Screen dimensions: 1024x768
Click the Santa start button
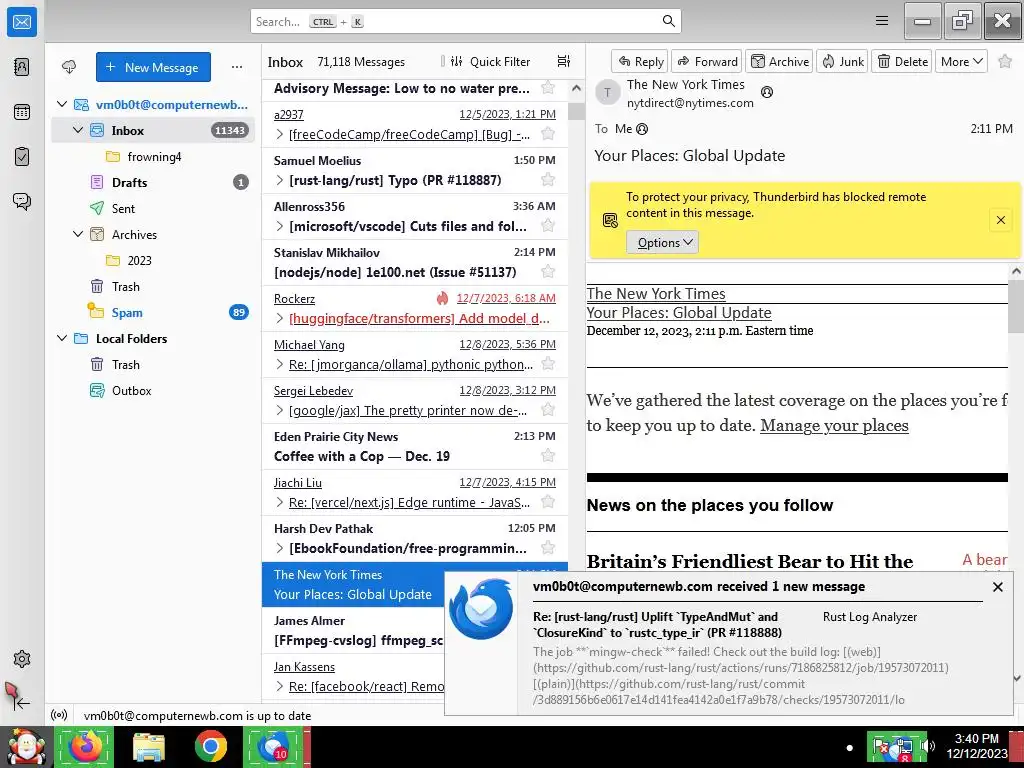point(26,747)
